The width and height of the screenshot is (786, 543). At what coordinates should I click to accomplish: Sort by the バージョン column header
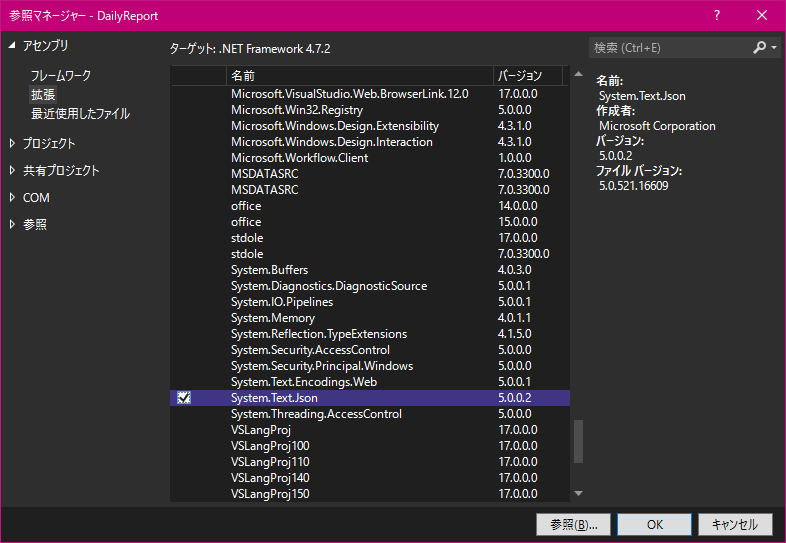(528, 76)
